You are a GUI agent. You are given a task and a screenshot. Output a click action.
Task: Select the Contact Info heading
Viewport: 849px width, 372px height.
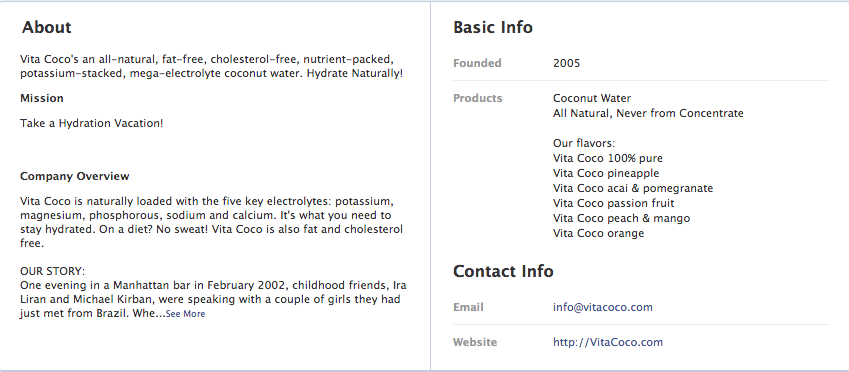503,271
